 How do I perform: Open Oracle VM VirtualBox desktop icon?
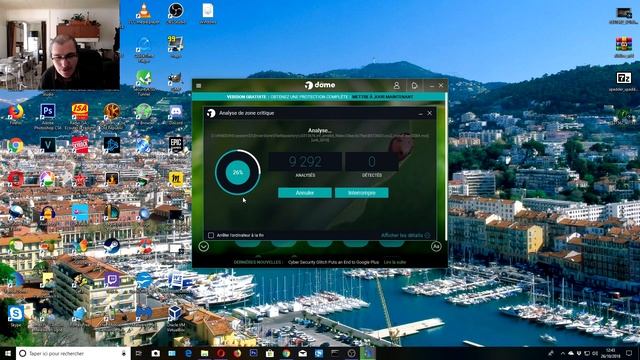(176, 318)
